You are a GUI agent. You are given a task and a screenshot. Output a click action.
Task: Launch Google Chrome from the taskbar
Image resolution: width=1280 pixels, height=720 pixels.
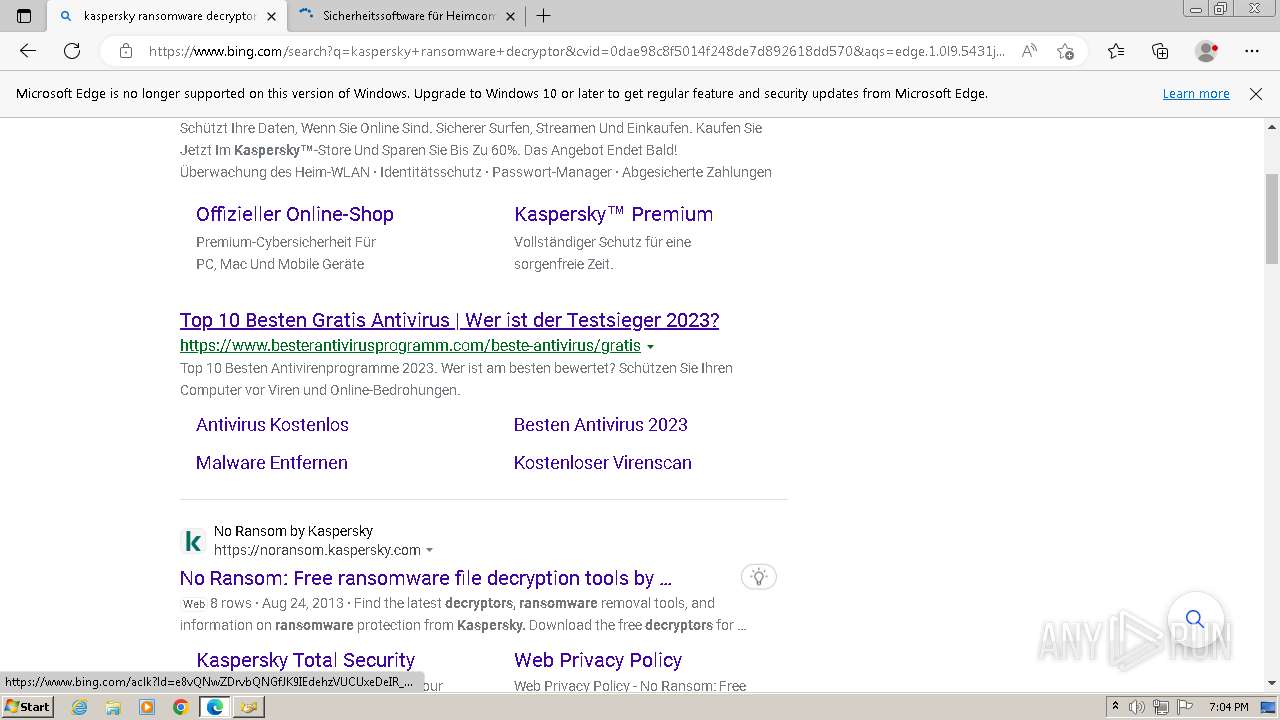(x=180, y=707)
